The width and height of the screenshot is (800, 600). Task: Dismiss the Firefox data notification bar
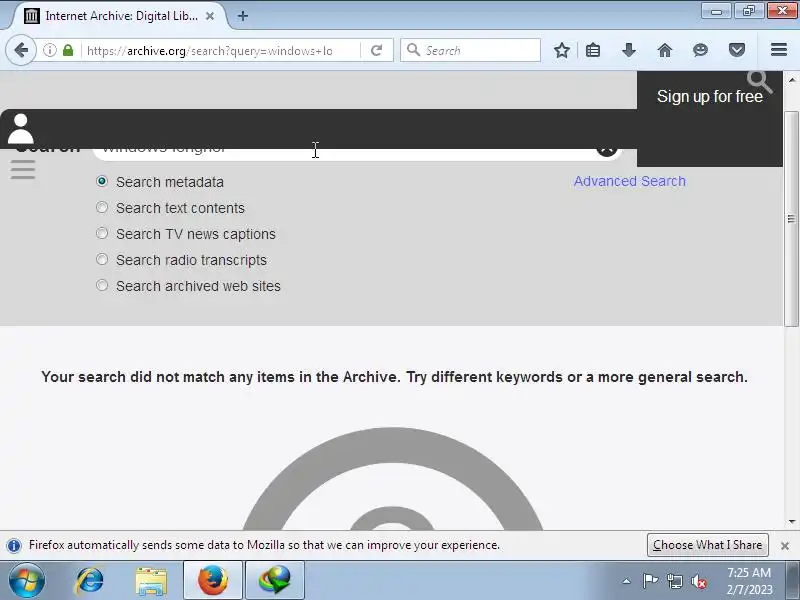pyautogui.click(x=785, y=545)
